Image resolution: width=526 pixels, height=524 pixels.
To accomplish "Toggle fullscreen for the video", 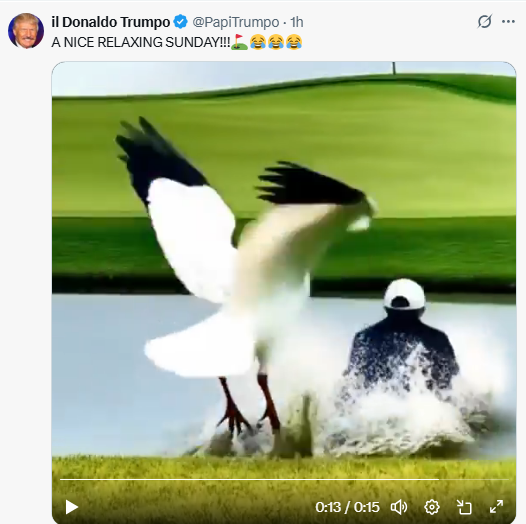I will [x=496, y=507].
